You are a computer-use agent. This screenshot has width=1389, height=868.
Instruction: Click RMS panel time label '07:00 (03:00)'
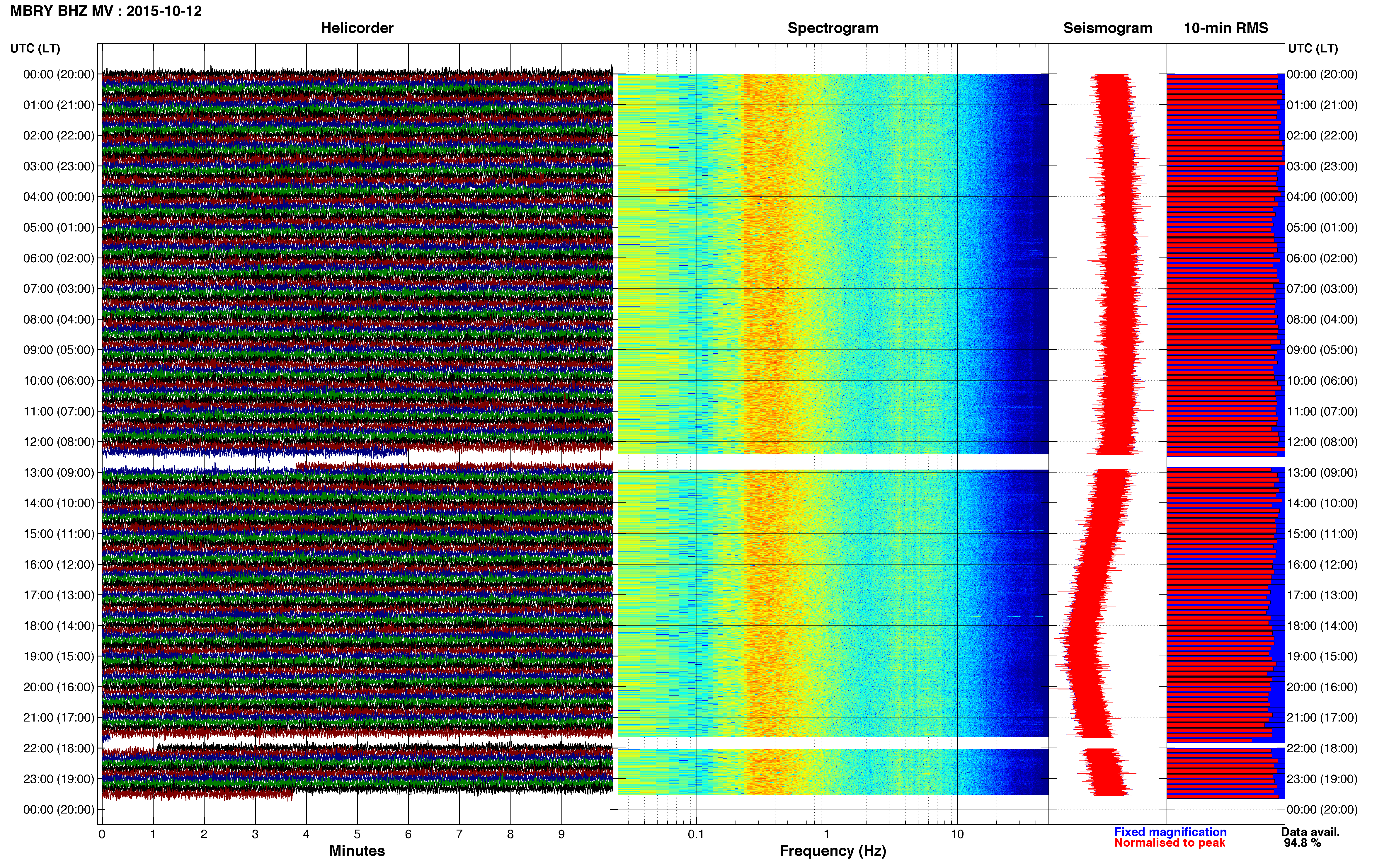pyautogui.click(x=1322, y=289)
